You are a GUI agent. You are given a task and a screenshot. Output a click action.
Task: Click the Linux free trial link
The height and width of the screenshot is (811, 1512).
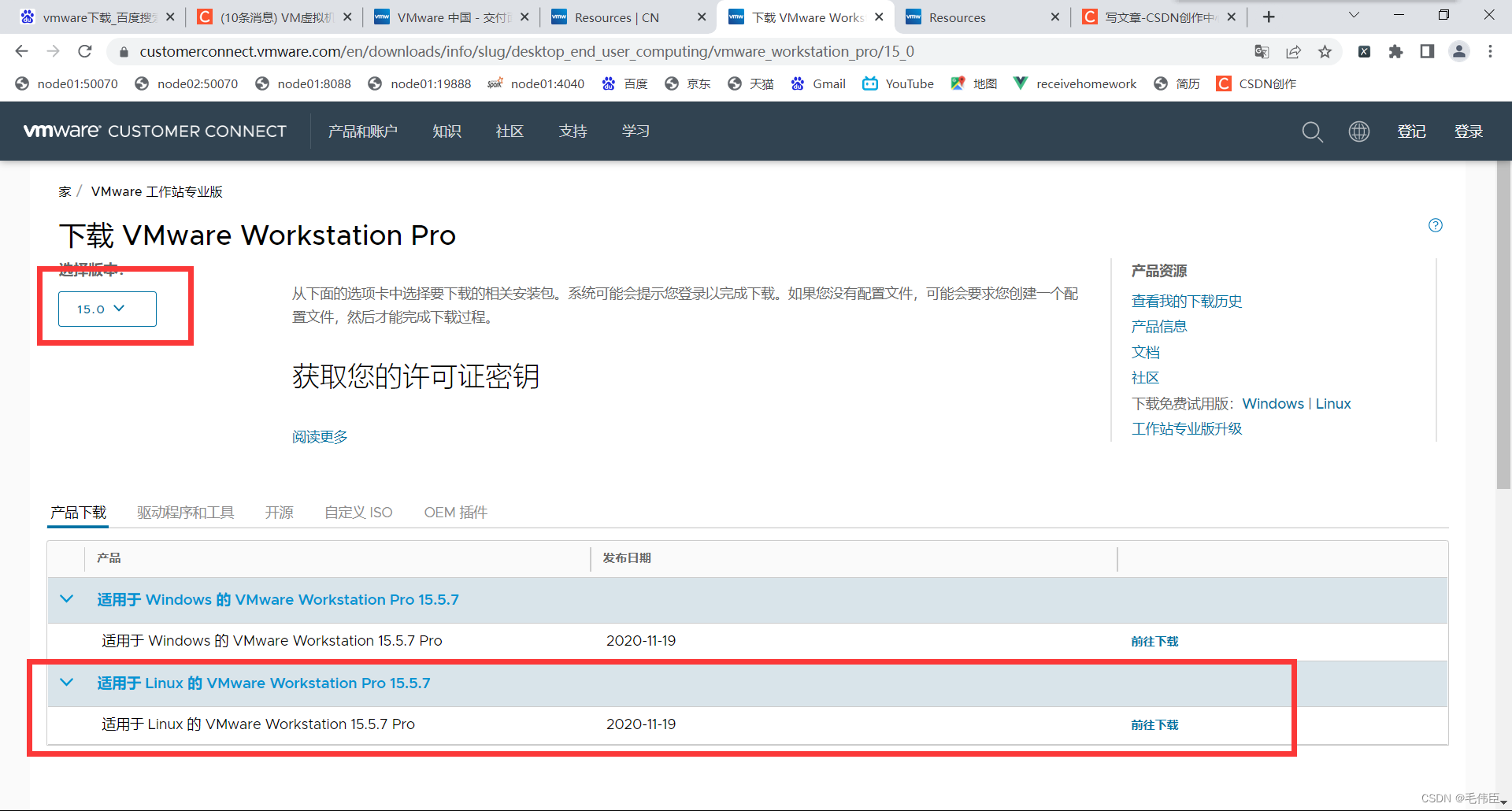pyautogui.click(x=1333, y=403)
